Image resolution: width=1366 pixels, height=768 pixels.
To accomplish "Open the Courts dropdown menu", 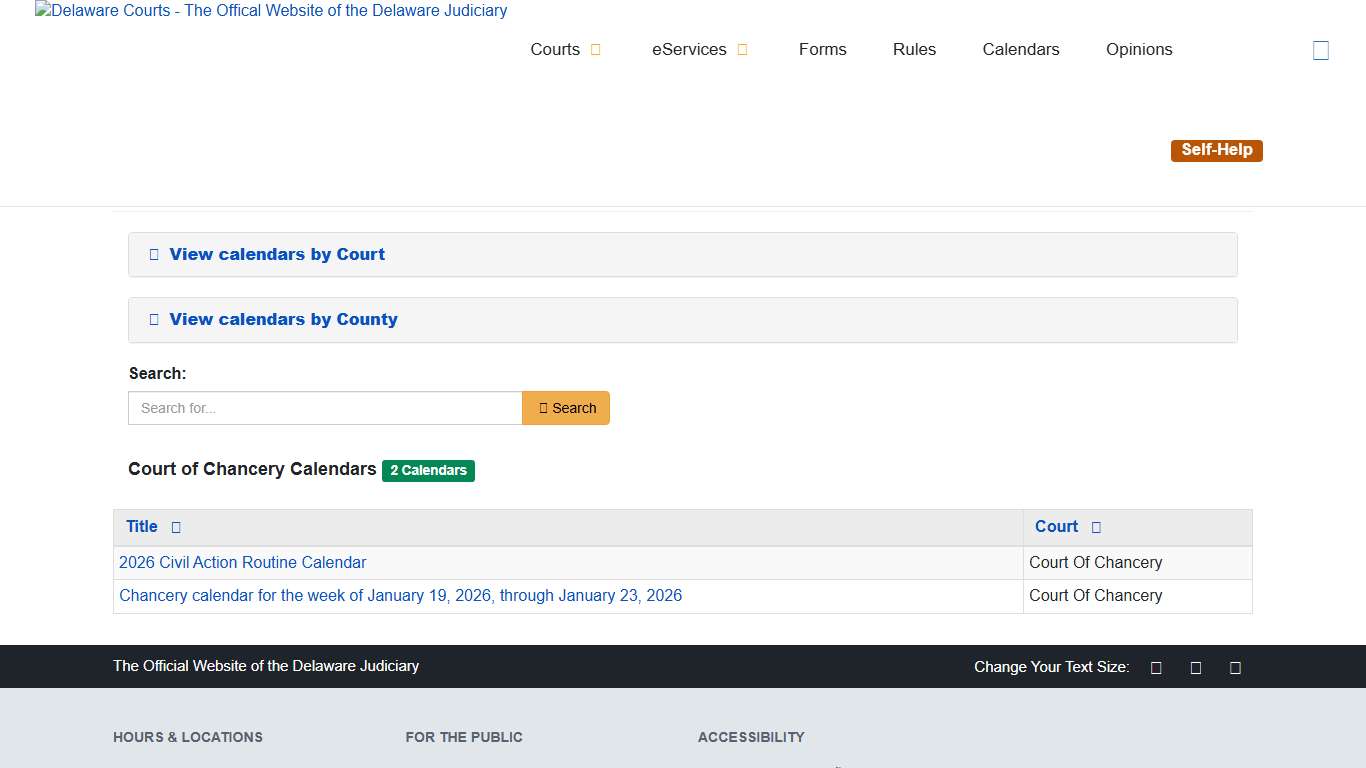I will pos(556,49).
